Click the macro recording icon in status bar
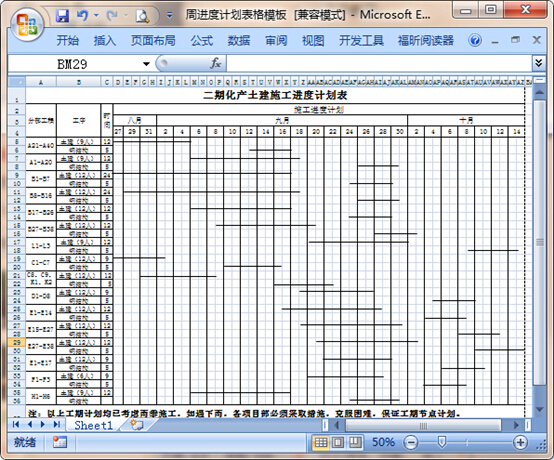Screen dimensions: 554x460 click(x=60, y=442)
